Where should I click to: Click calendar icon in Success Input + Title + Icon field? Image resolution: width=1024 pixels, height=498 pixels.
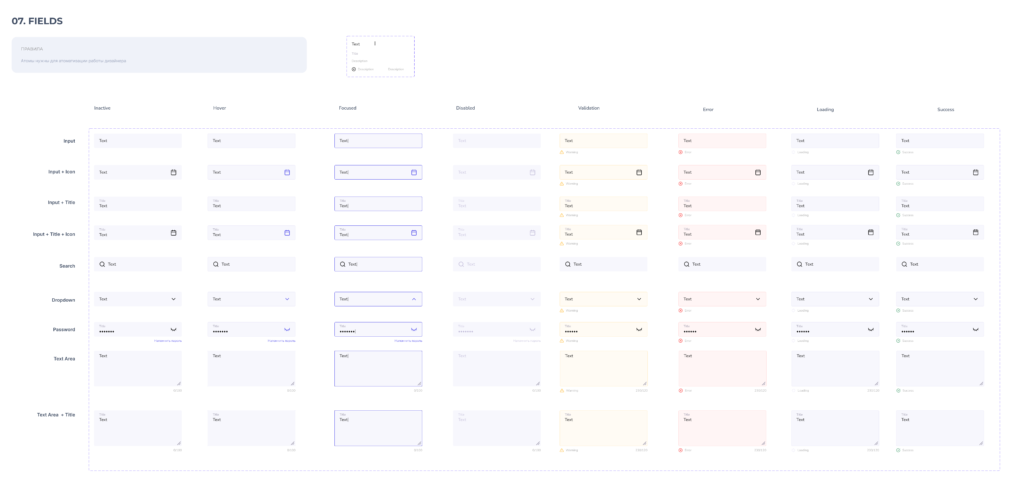976,233
